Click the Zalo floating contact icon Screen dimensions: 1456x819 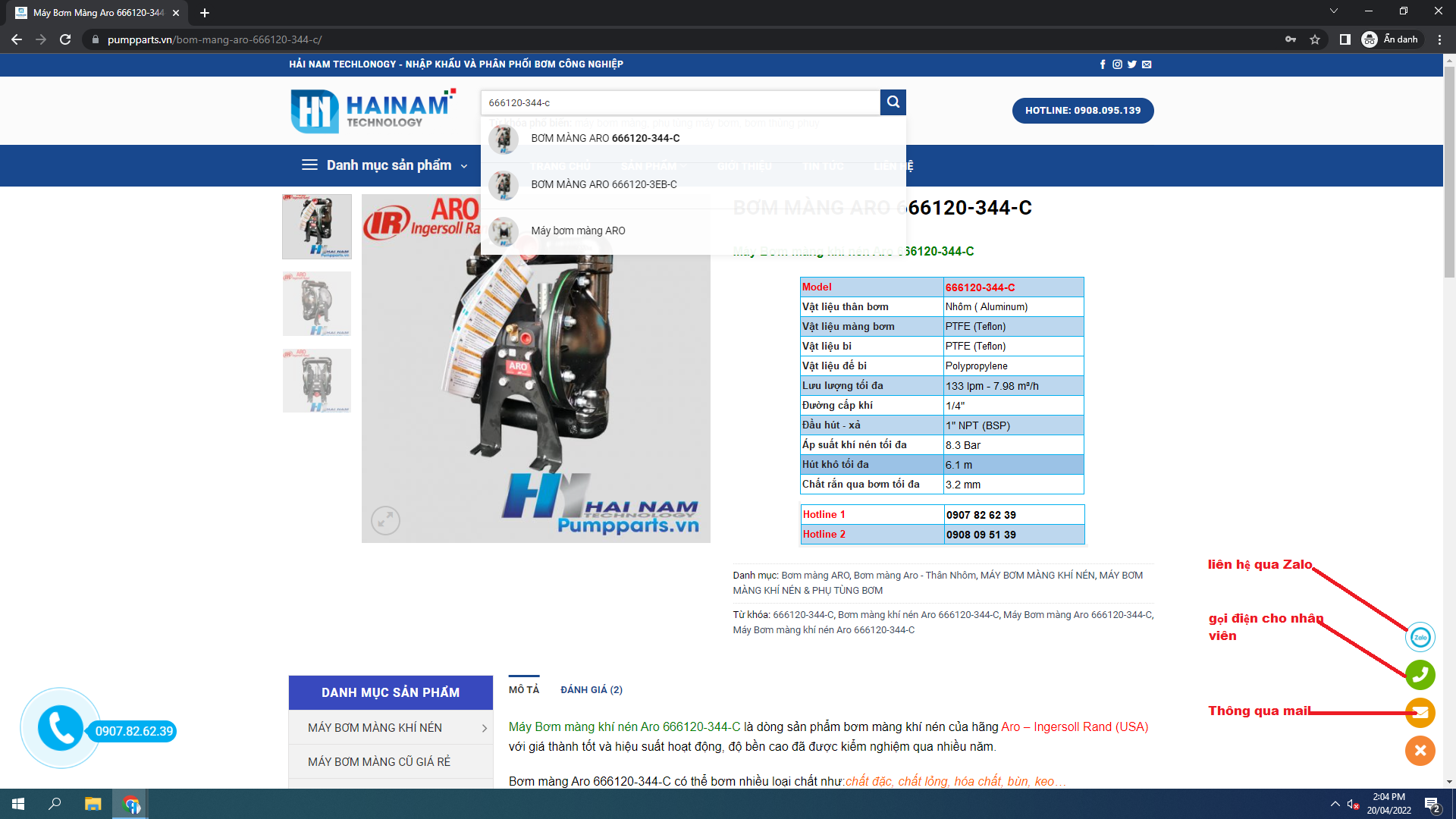pyautogui.click(x=1420, y=637)
